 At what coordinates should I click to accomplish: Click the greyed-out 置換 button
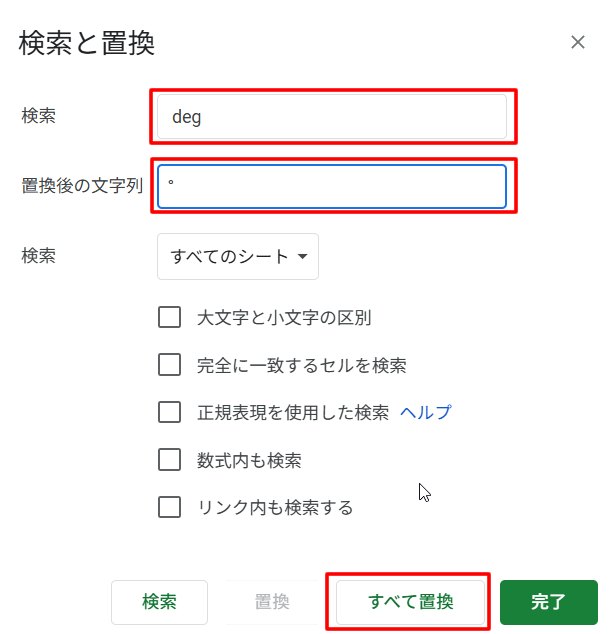(272, 602)
